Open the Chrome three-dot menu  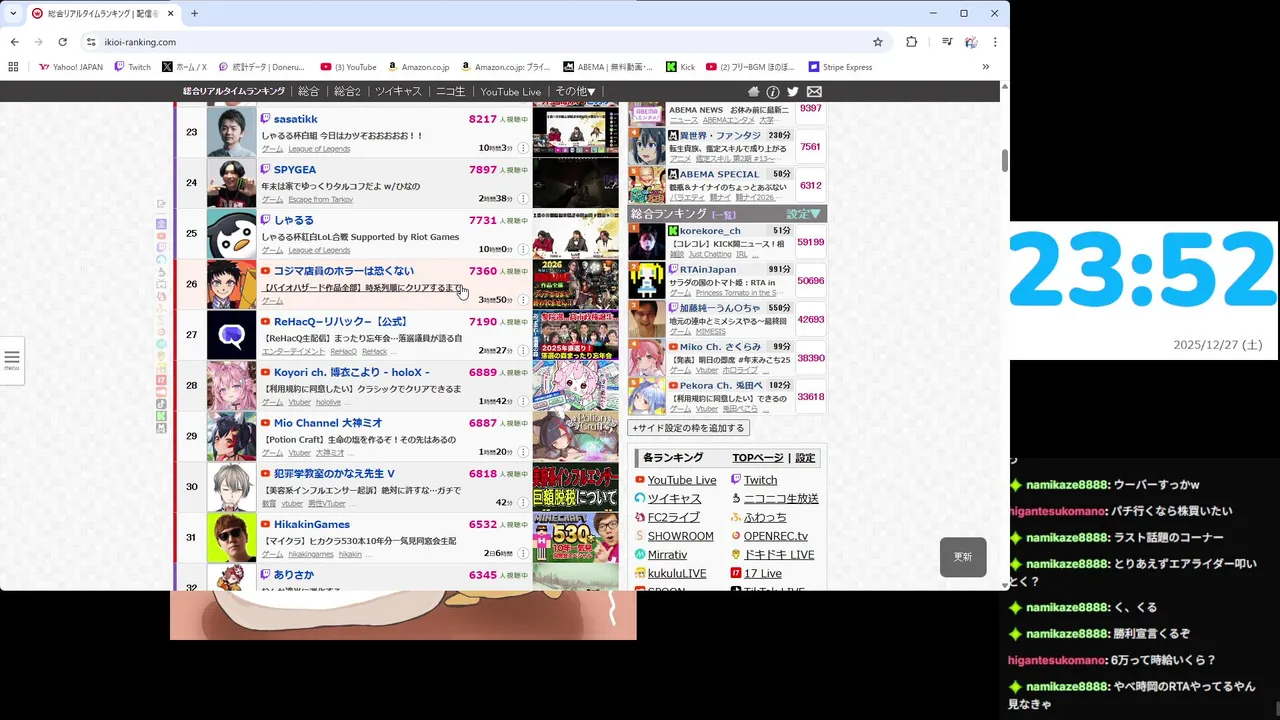point(995,42)
